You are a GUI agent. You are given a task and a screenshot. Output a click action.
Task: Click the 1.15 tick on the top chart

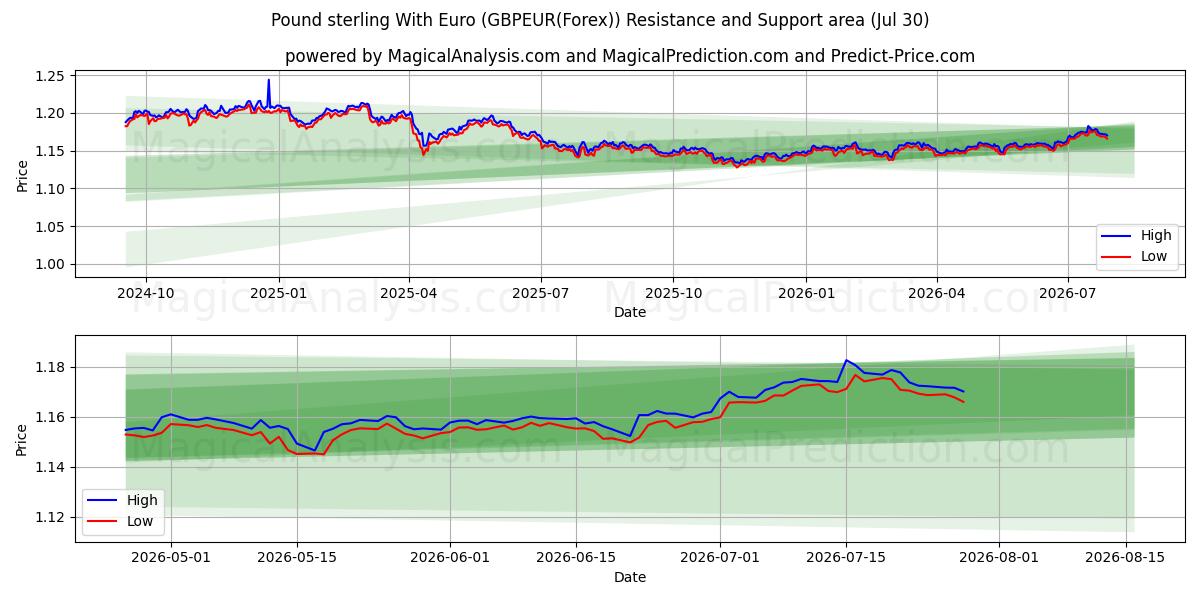click(50, 151)
